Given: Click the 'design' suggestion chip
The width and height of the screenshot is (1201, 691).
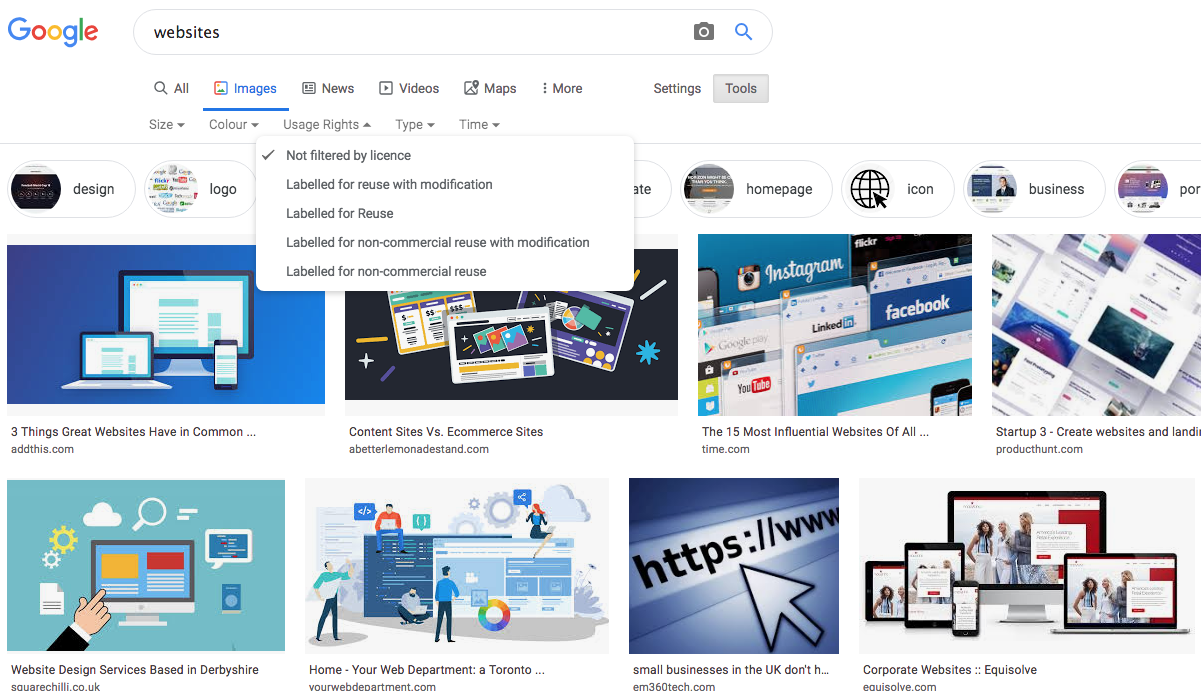Looking at the screenshot, I should click(71, 189).
